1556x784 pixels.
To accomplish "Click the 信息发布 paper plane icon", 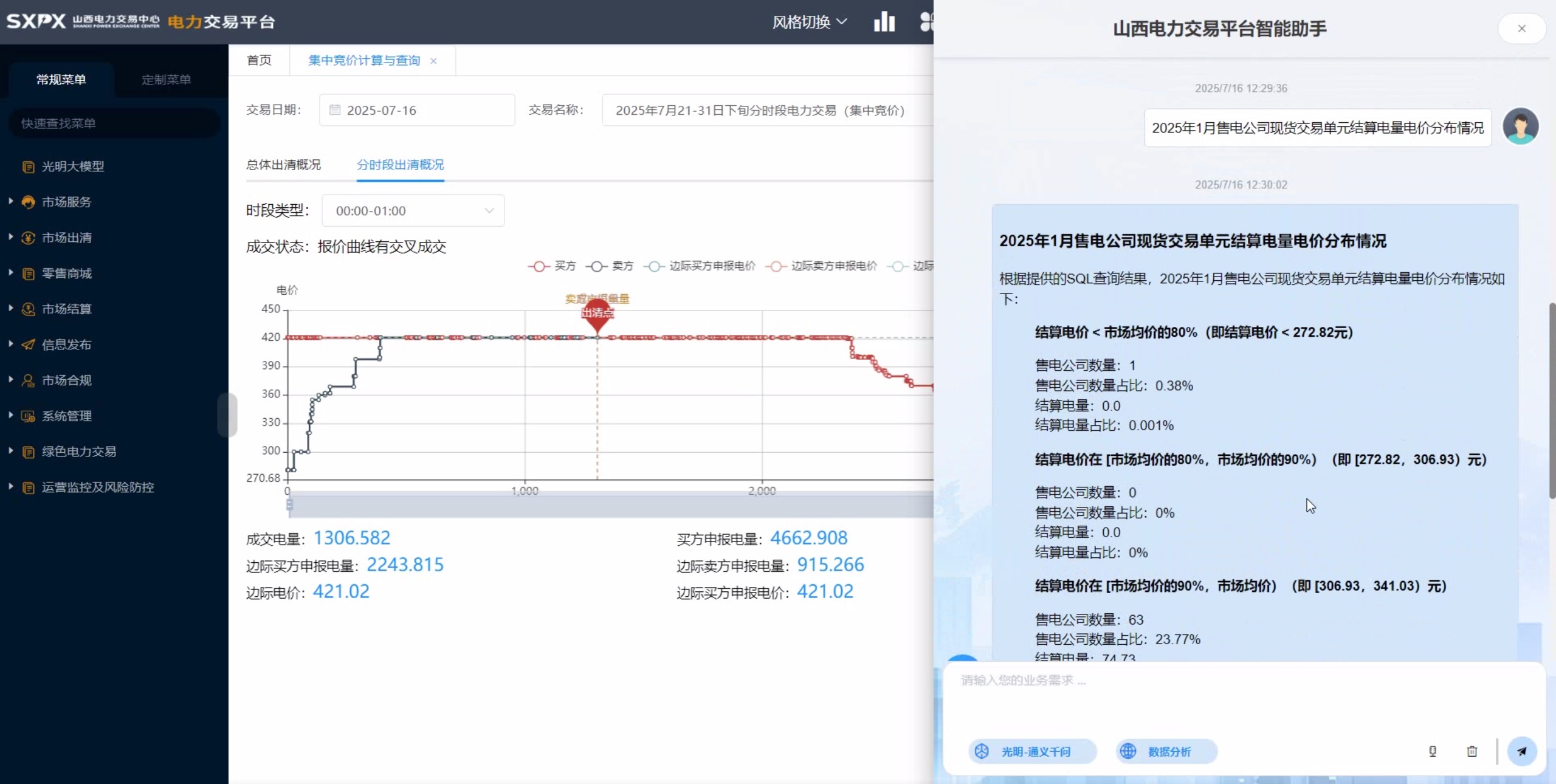I will pos(28,345).
